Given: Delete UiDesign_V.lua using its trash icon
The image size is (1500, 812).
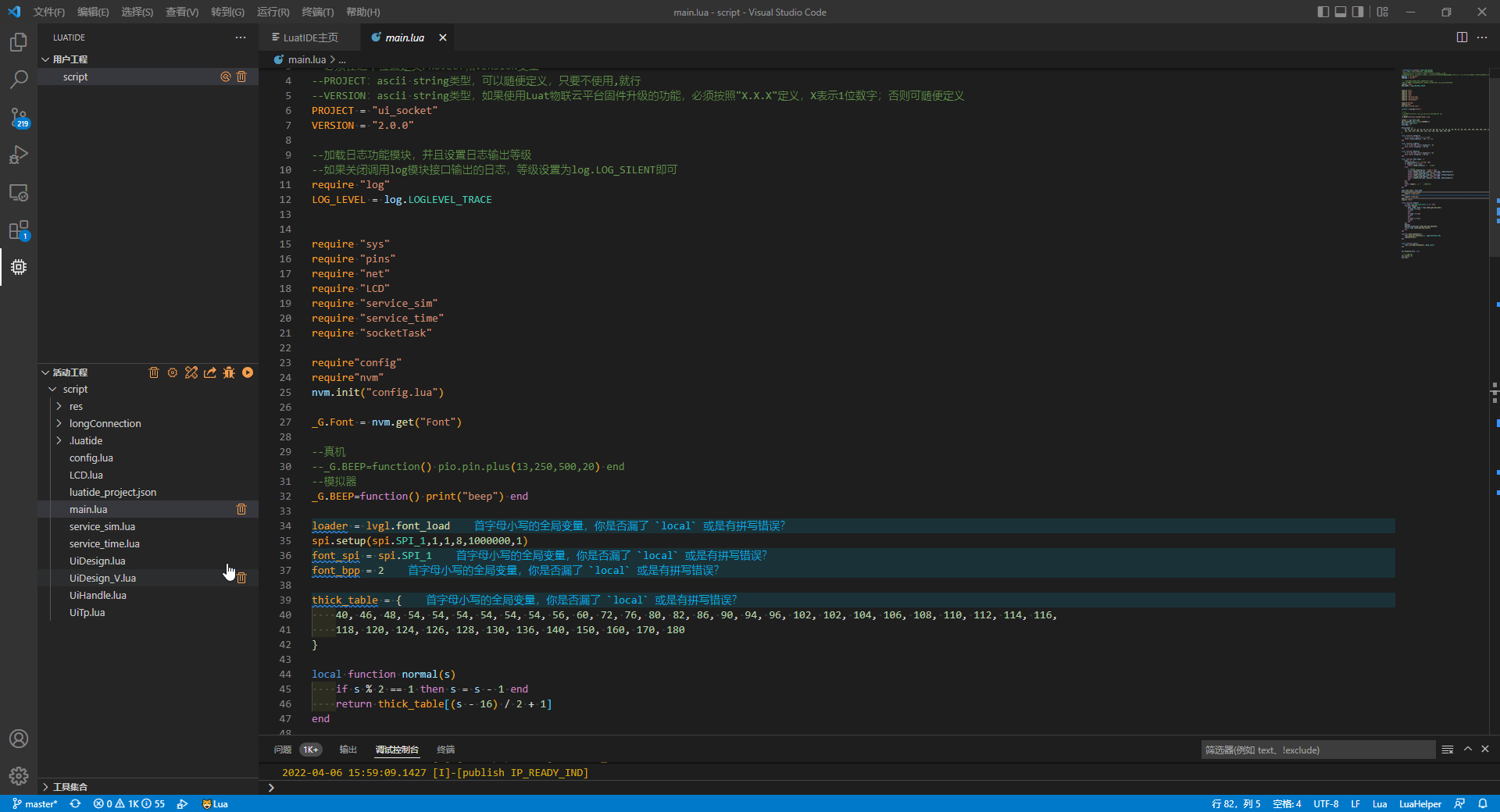Looking at the screenshot, I should [x=241, y=578].
